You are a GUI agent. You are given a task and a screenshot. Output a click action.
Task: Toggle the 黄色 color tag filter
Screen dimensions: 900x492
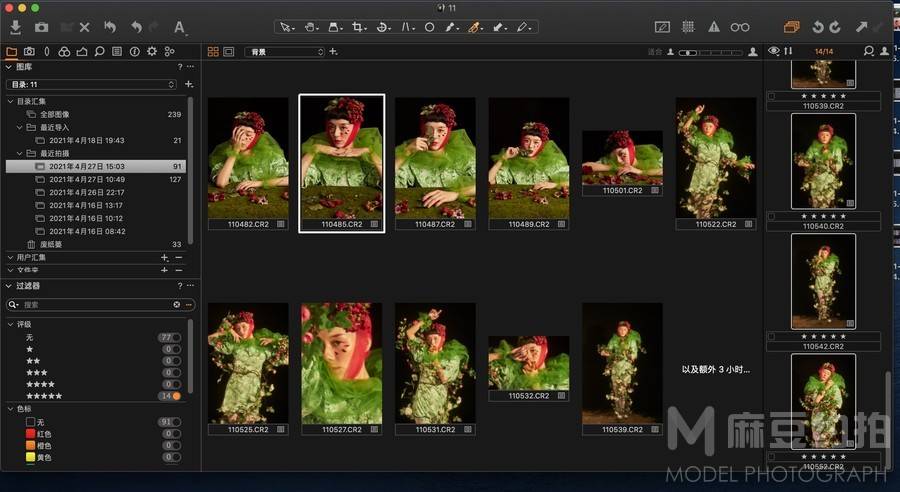172,458
